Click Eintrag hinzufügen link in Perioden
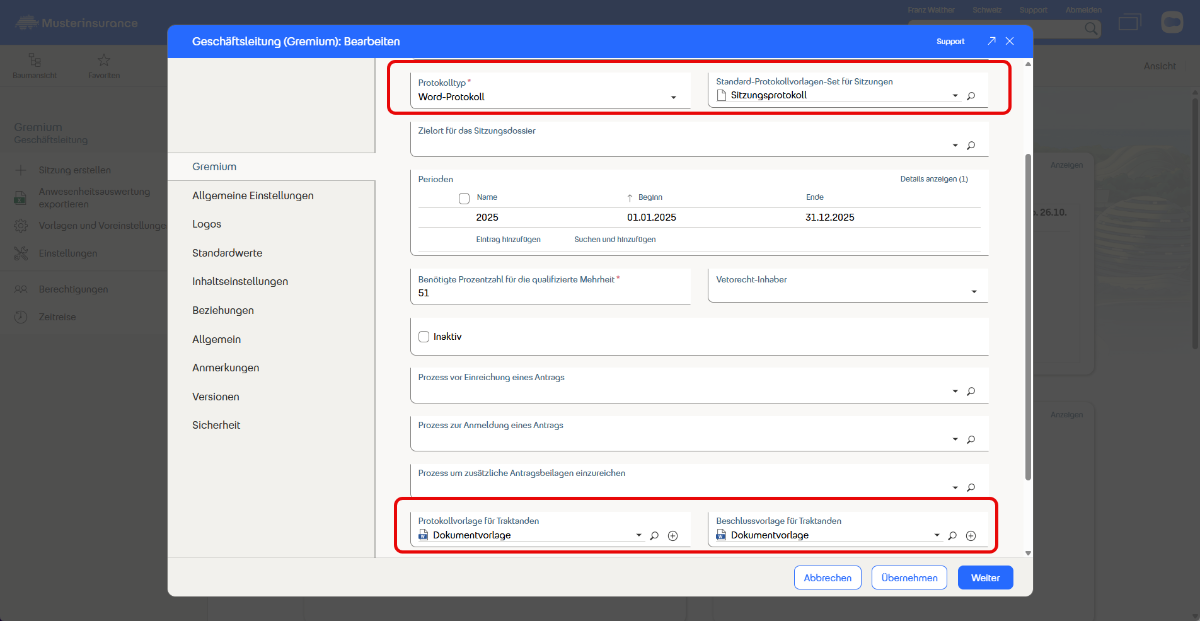The width and height of the screenshot is (1200, 621). 508,240
